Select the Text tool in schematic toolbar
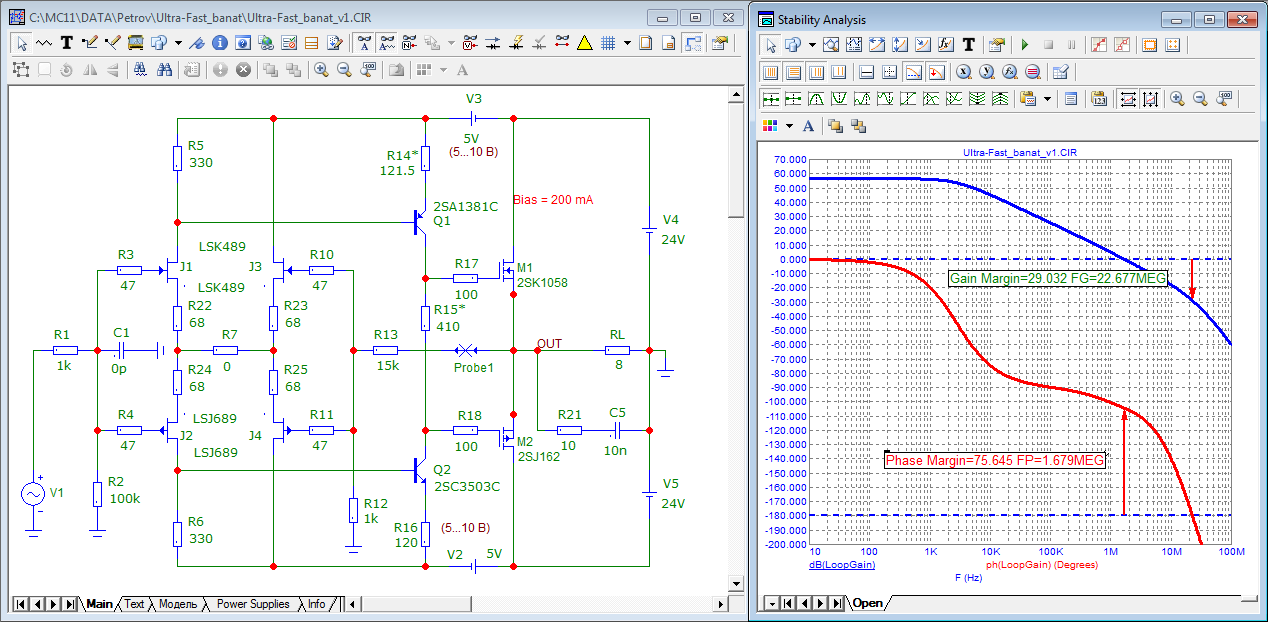The width and height of the screenshot is (1268, 622). click(x=67, y=43)
